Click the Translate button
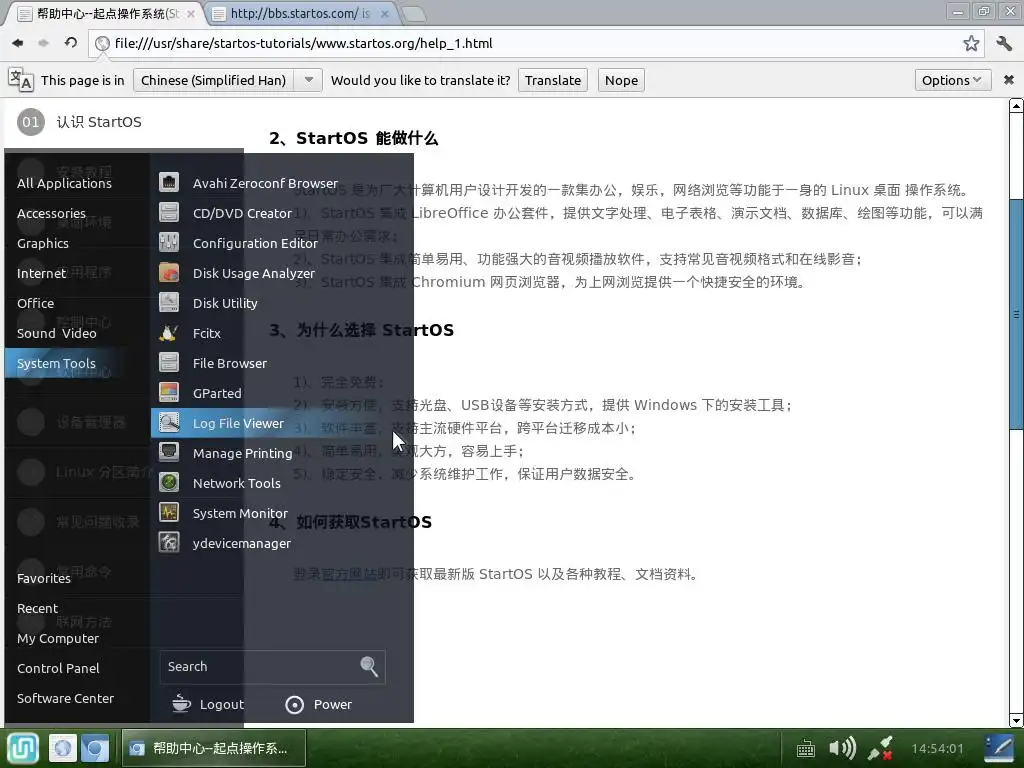 pyautogui.click(x=552, y=80)
